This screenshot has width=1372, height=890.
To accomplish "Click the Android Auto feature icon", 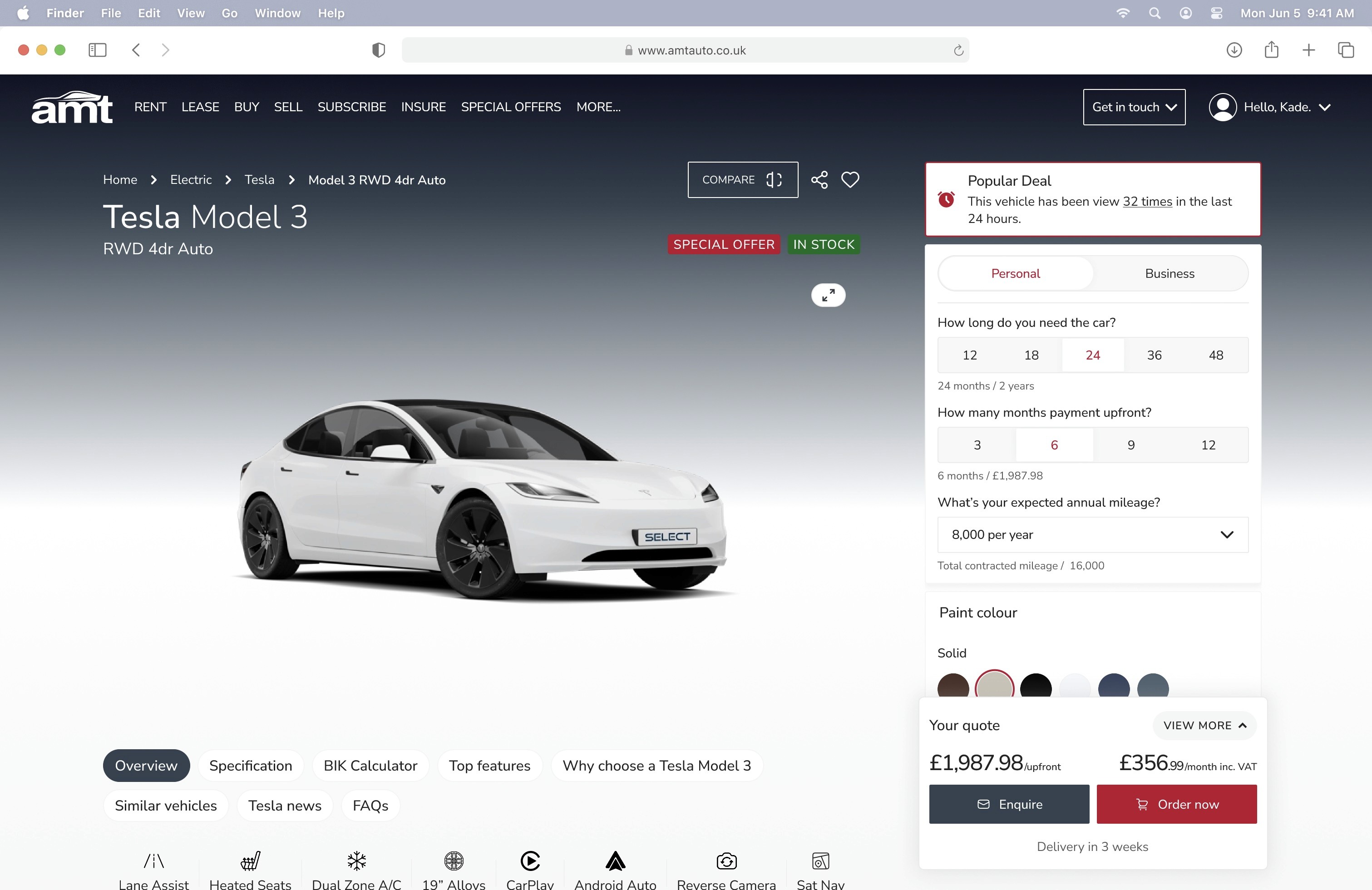I will pos(615,861).
